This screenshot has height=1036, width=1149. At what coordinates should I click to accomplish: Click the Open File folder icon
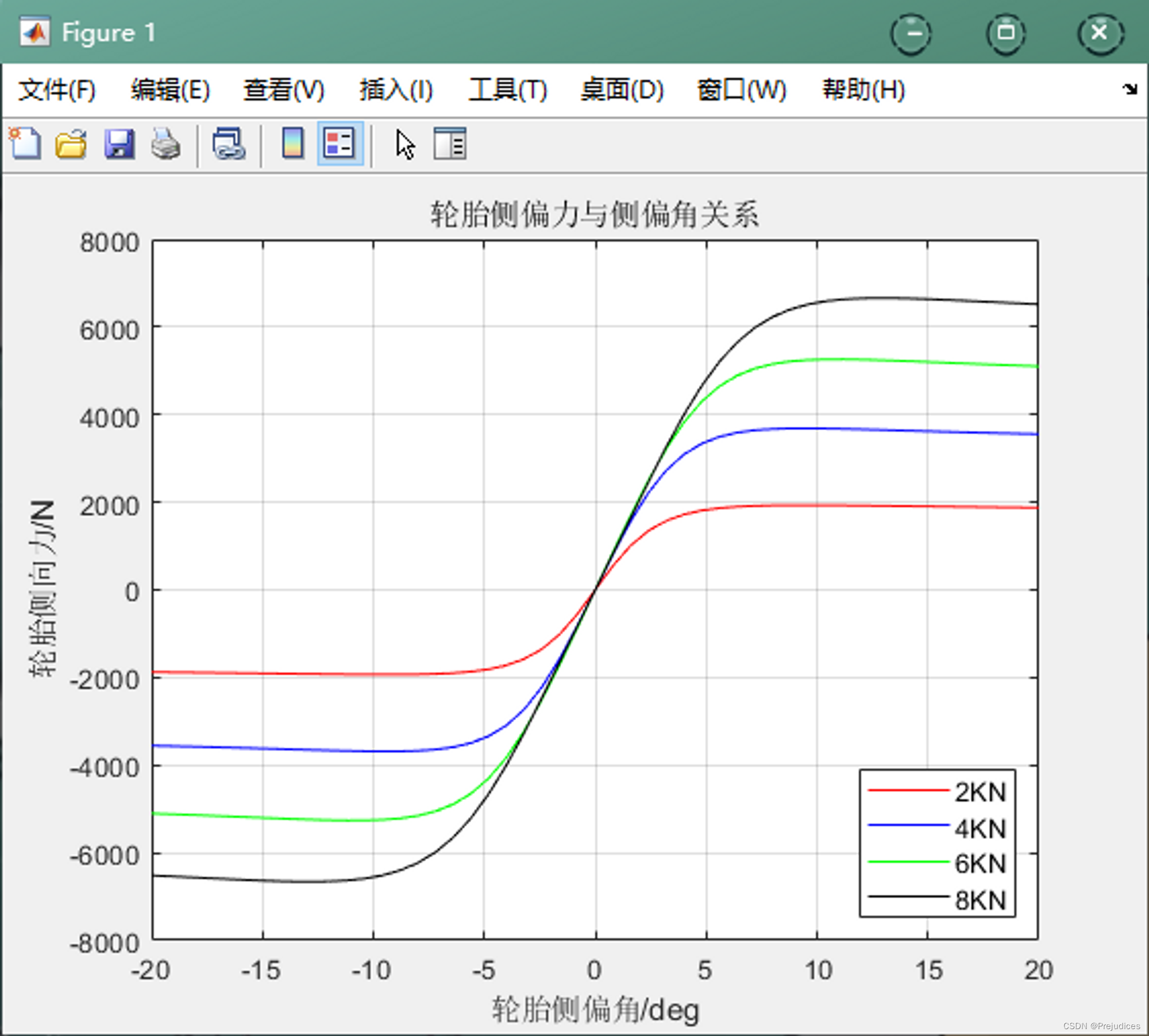pos(71,144)
